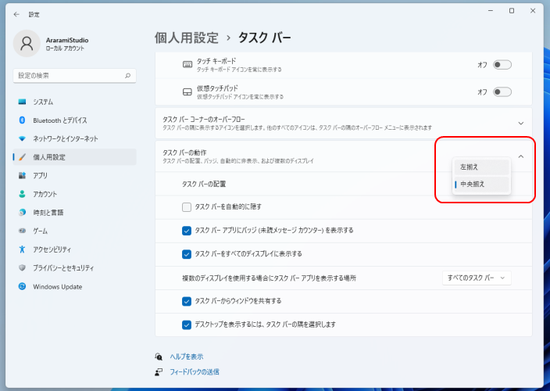550x391 pixels.
Task: Click the feedback icon beside フィードバックの送信
Action: tap(159, 372)
